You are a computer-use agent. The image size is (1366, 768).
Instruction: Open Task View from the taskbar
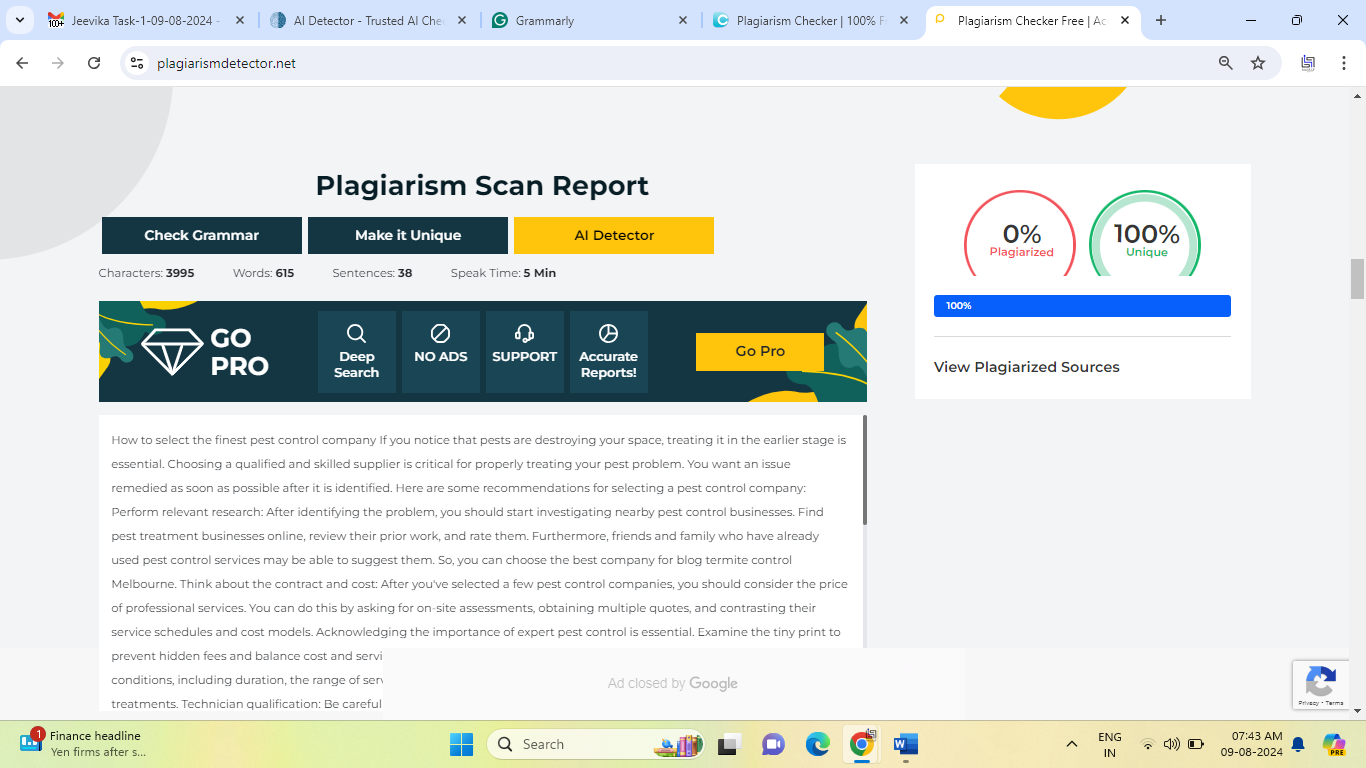[x=729, y=744]
